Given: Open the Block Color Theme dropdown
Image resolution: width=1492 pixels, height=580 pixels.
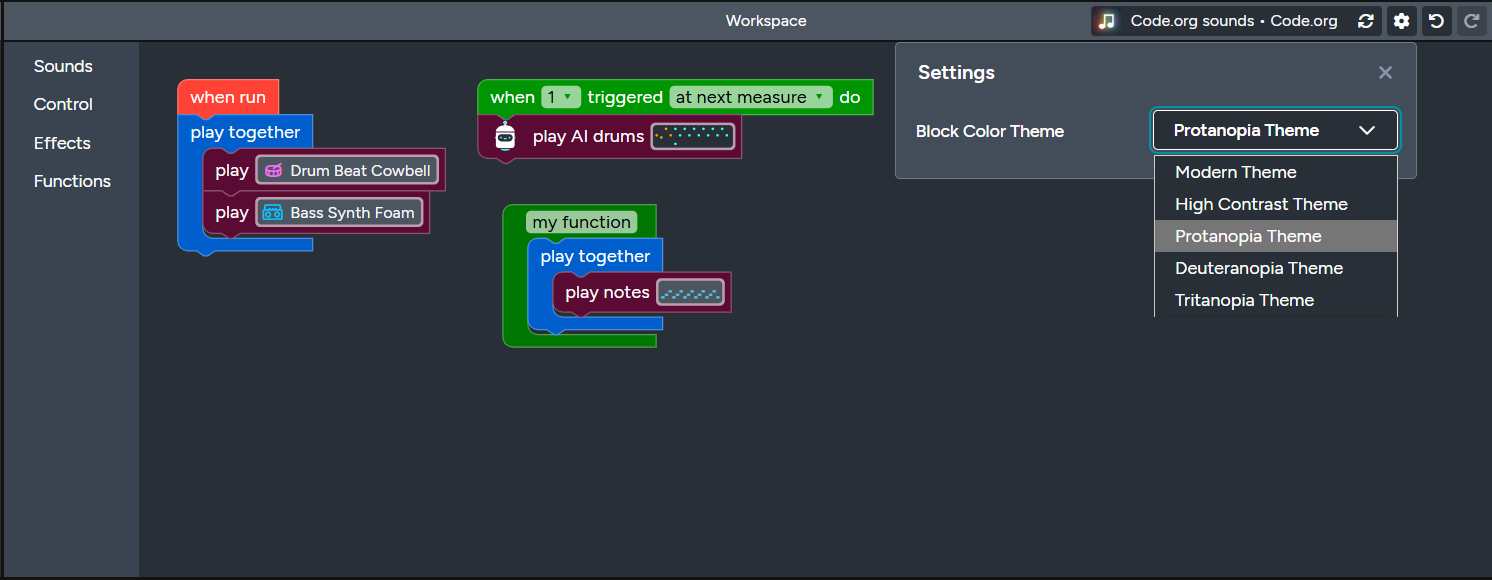Looking at the screenshot, I should (1275, 130).
